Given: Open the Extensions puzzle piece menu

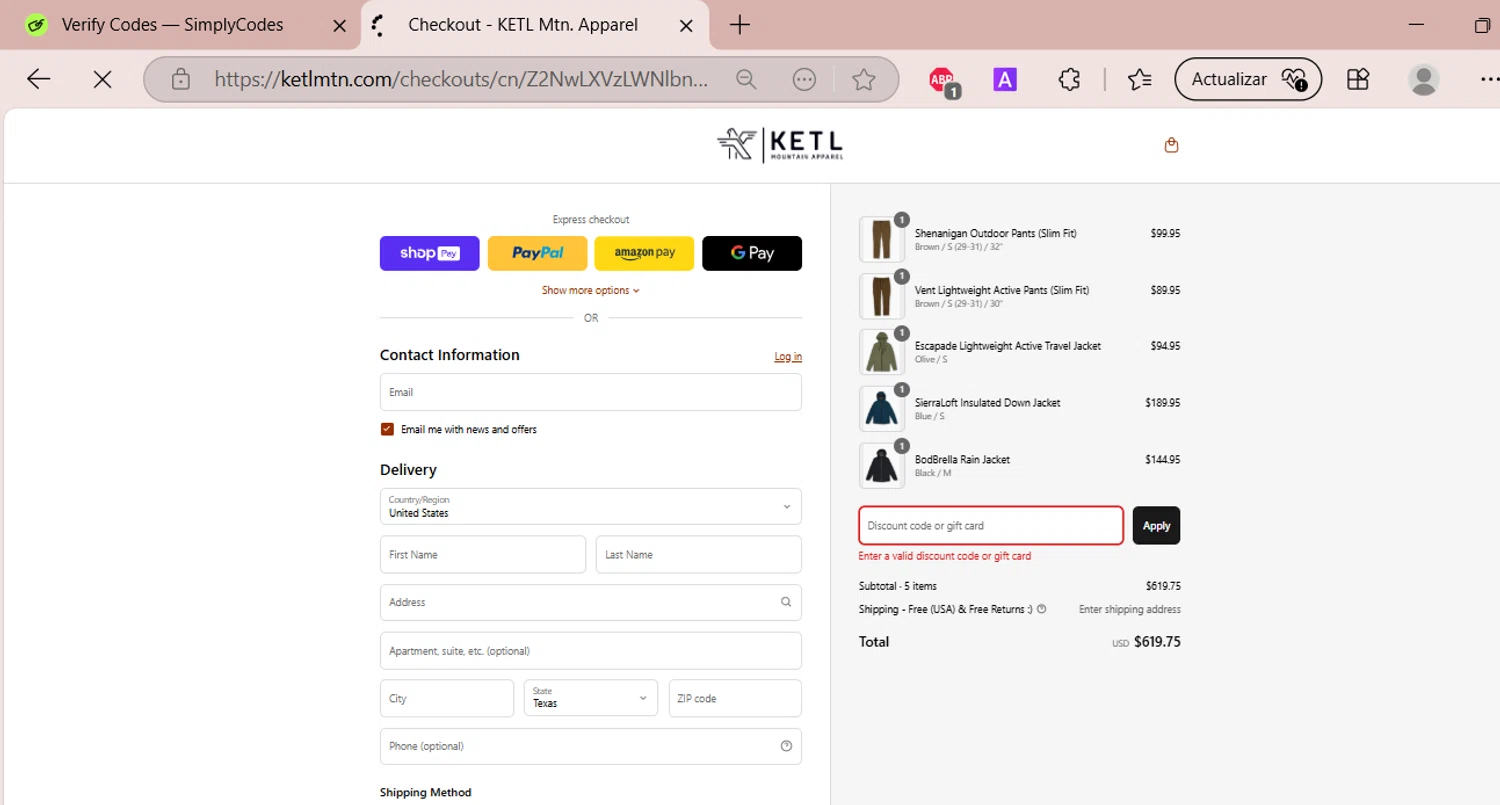Looking at the screenshot, I should point(1069,79).
